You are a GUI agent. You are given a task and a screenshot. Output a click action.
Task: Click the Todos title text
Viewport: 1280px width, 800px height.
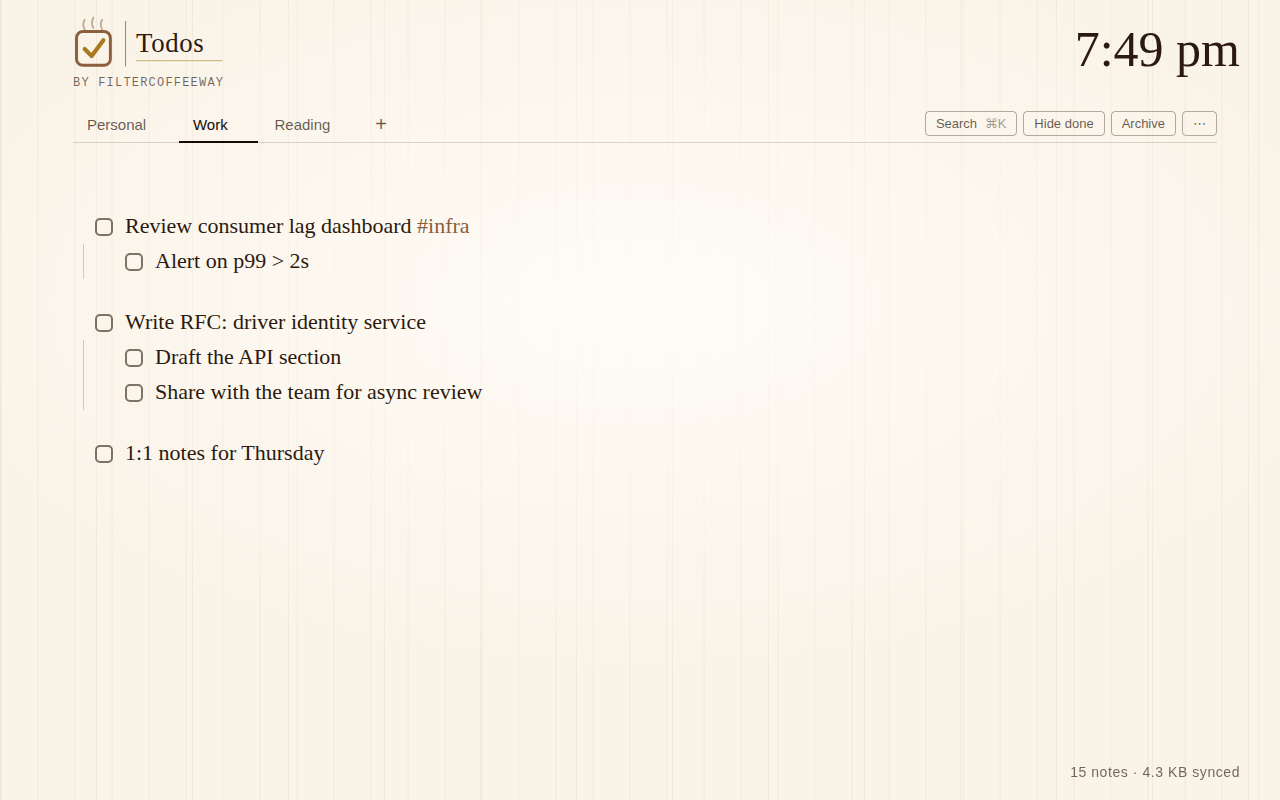(x=170, y=43)
